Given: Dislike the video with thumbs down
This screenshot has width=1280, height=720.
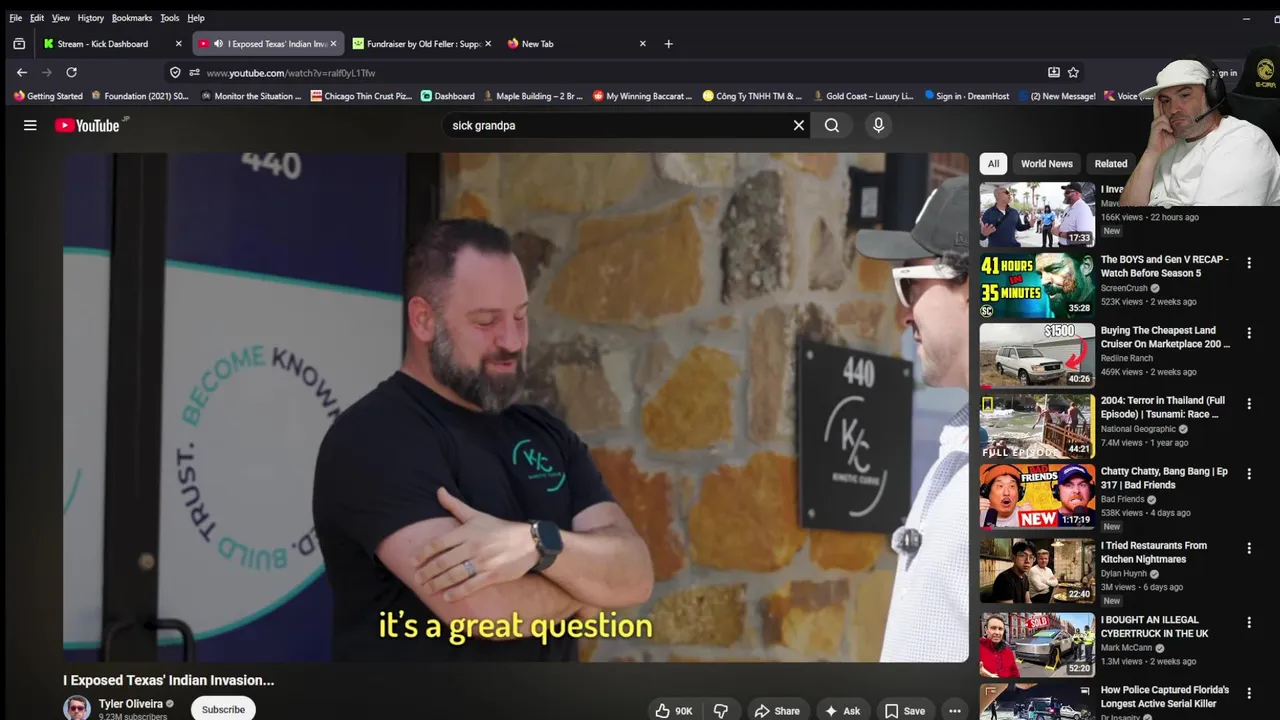Looking at the screenshot, I should click(x=721, y=711).
